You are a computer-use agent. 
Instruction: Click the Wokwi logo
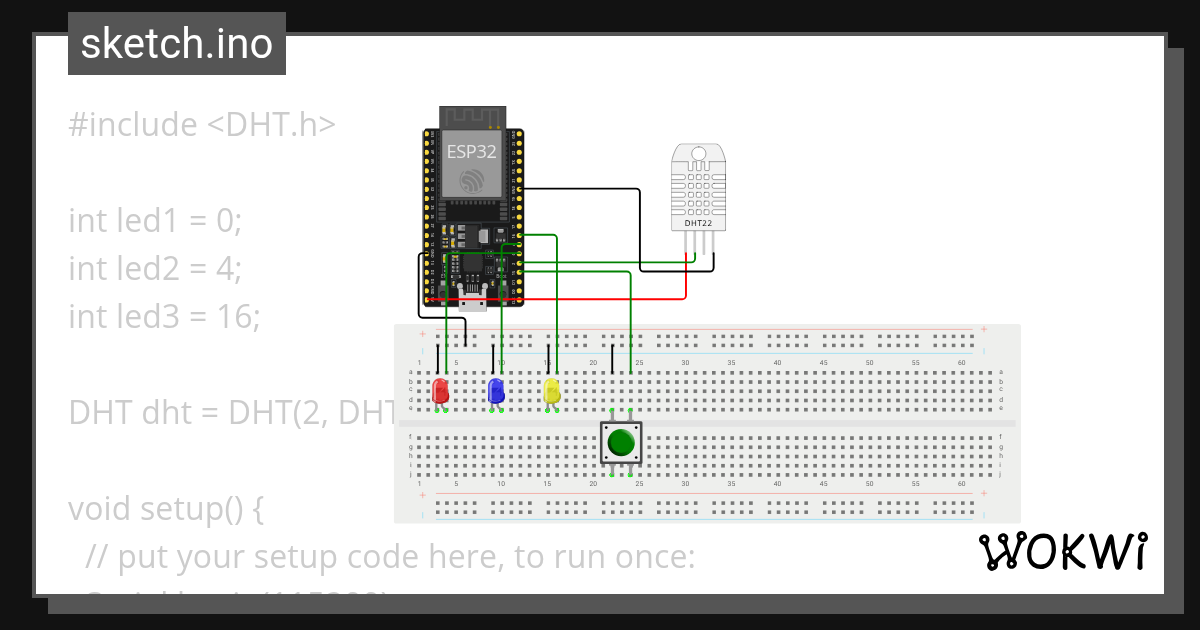click(x=1065, y=550)
